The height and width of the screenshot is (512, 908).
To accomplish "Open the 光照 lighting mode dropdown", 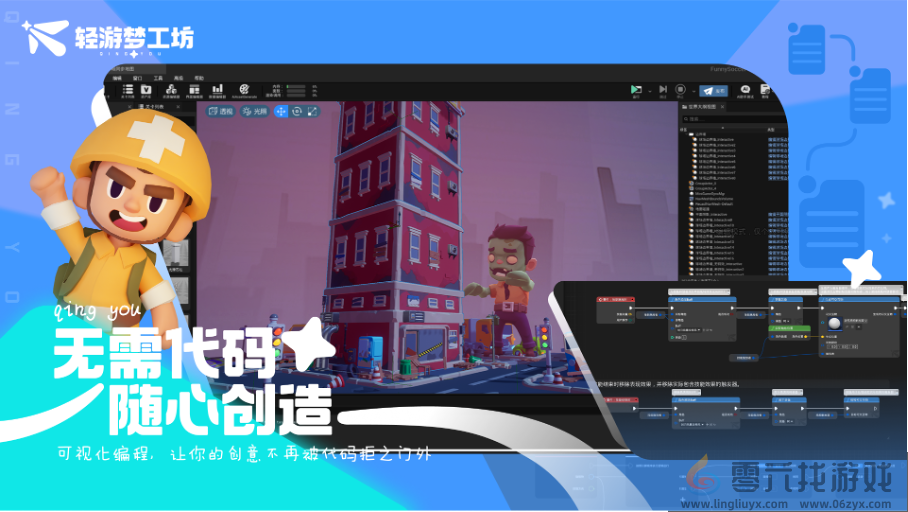I will pyautogui.click(x=254, y=112).
